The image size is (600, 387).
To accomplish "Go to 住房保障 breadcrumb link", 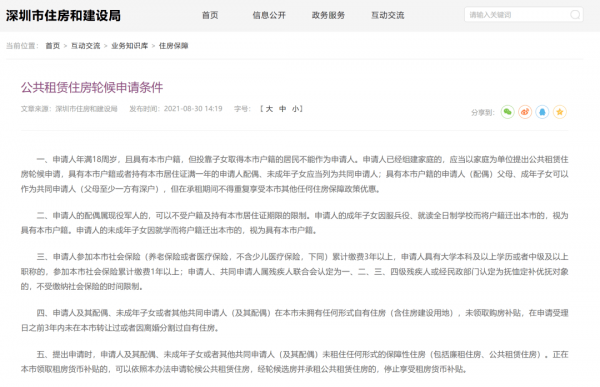I will coord(174,46).
